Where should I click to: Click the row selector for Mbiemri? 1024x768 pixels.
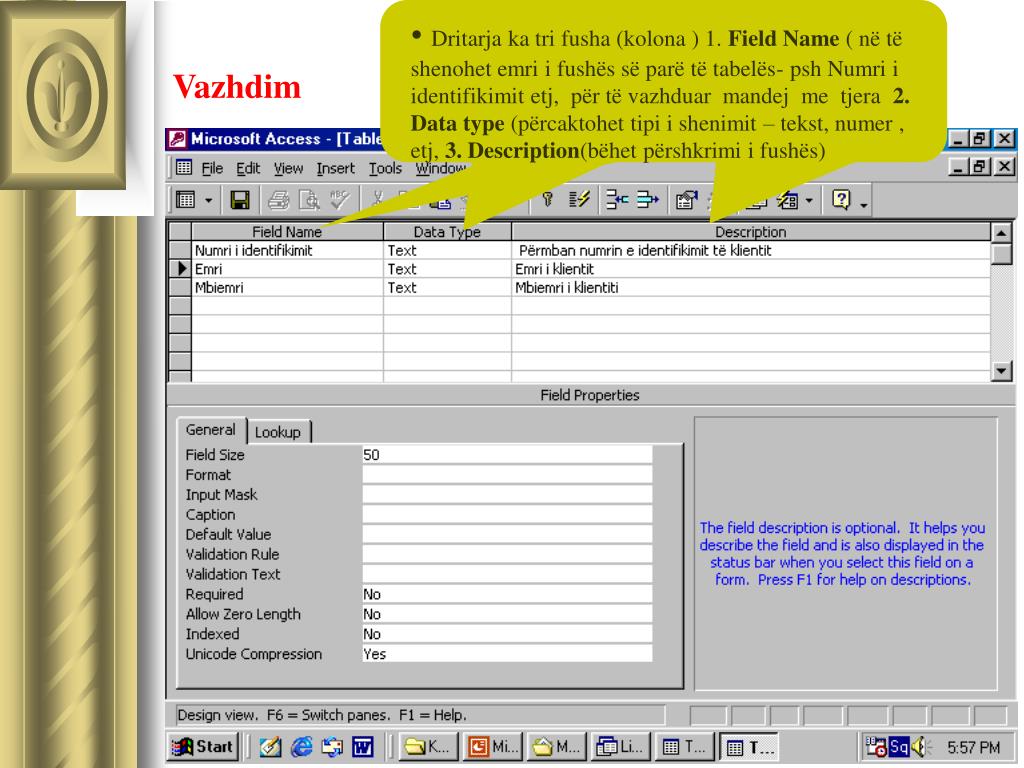(x=180, y=288)
